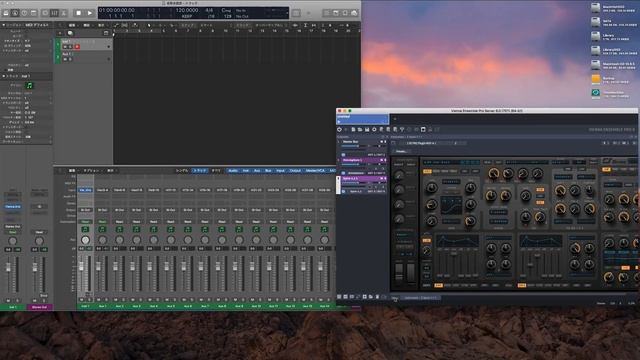
Task: Toggle the Audio filter button in the mixer
Action: 233,171
